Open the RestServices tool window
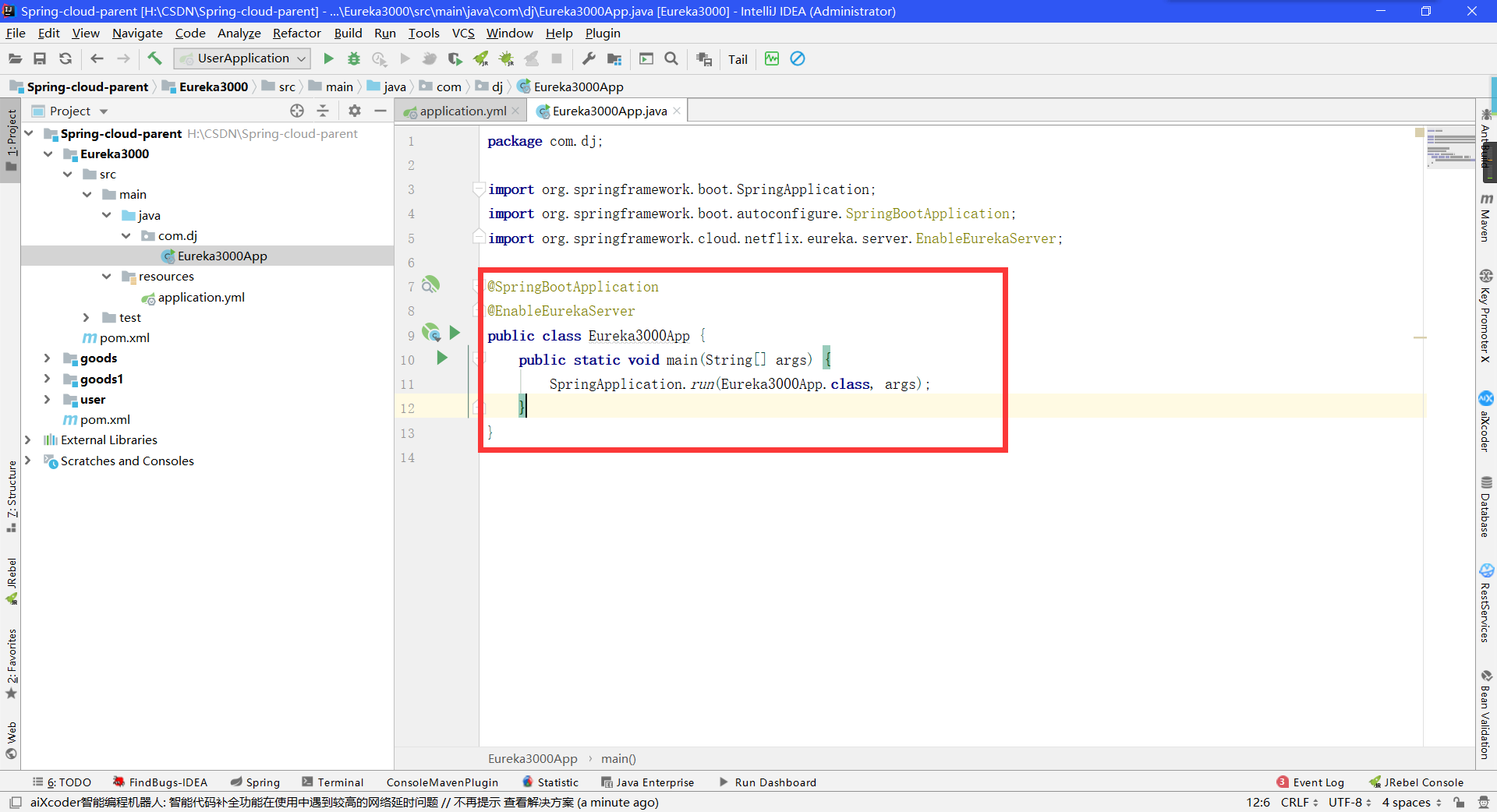 pyautogui.click(x=1486, y=603)
